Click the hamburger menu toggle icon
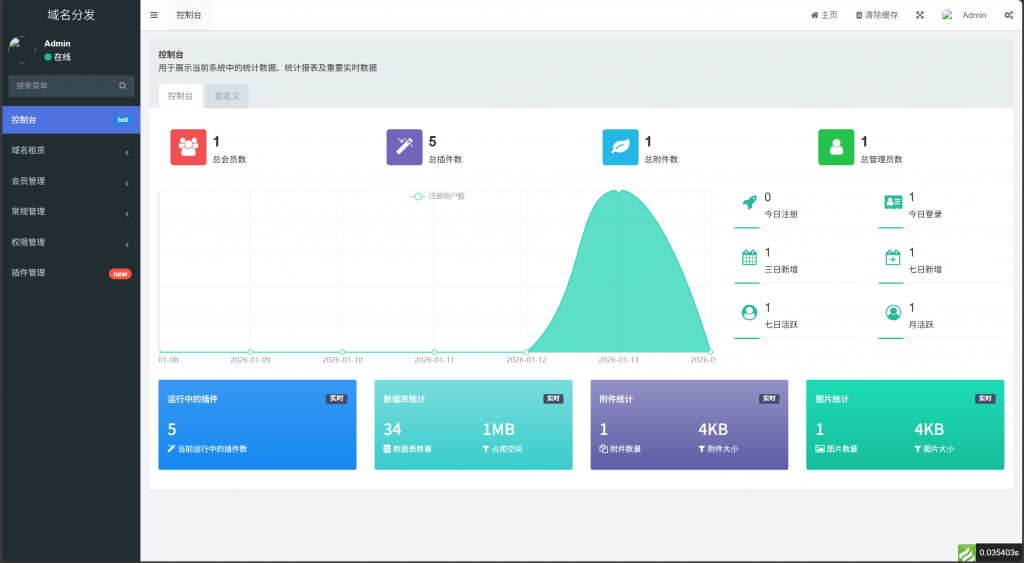Viewport: 1024px width, 563px height. (x=153, y=15)
